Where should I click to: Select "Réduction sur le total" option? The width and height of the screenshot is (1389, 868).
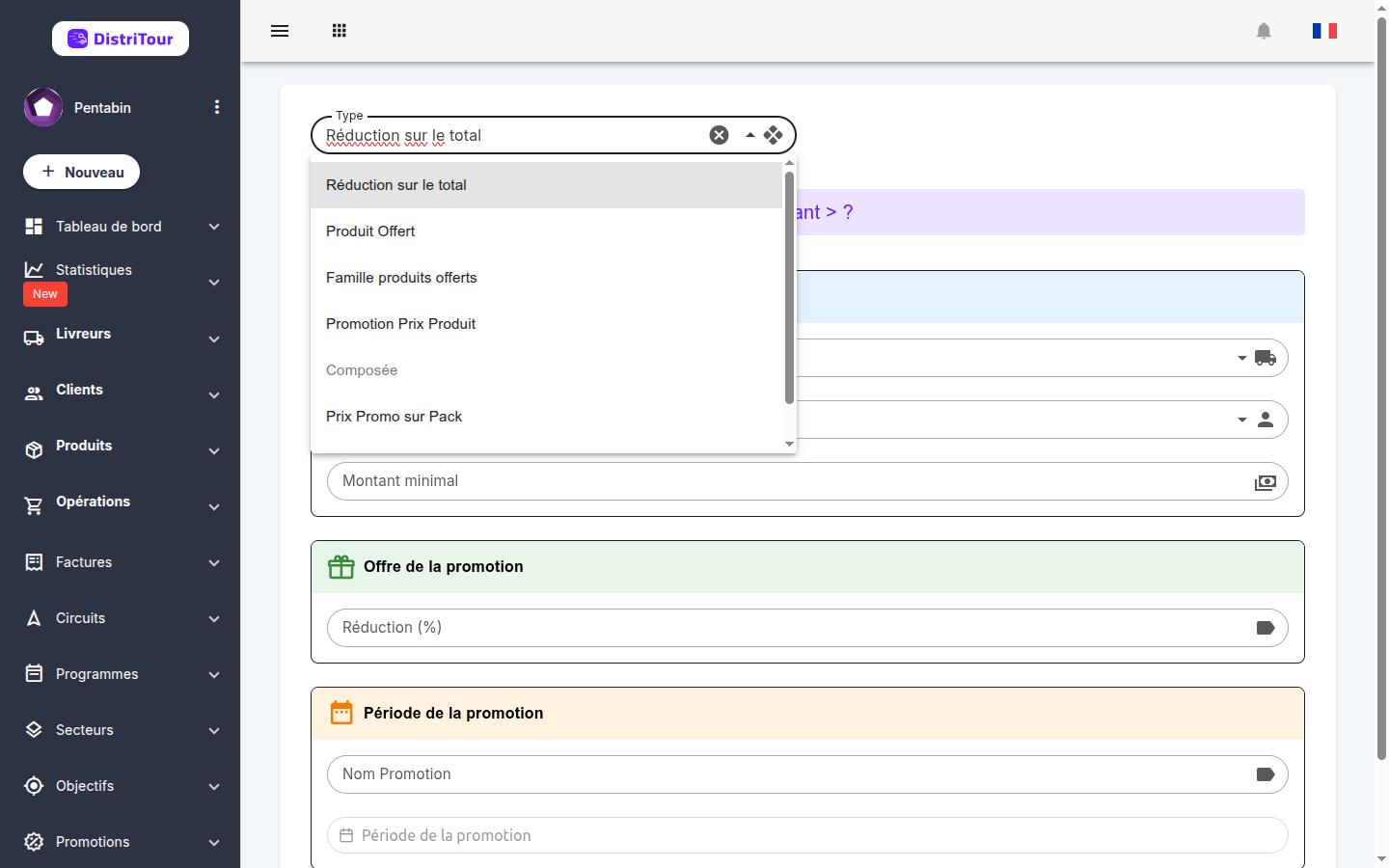point(546,185)
